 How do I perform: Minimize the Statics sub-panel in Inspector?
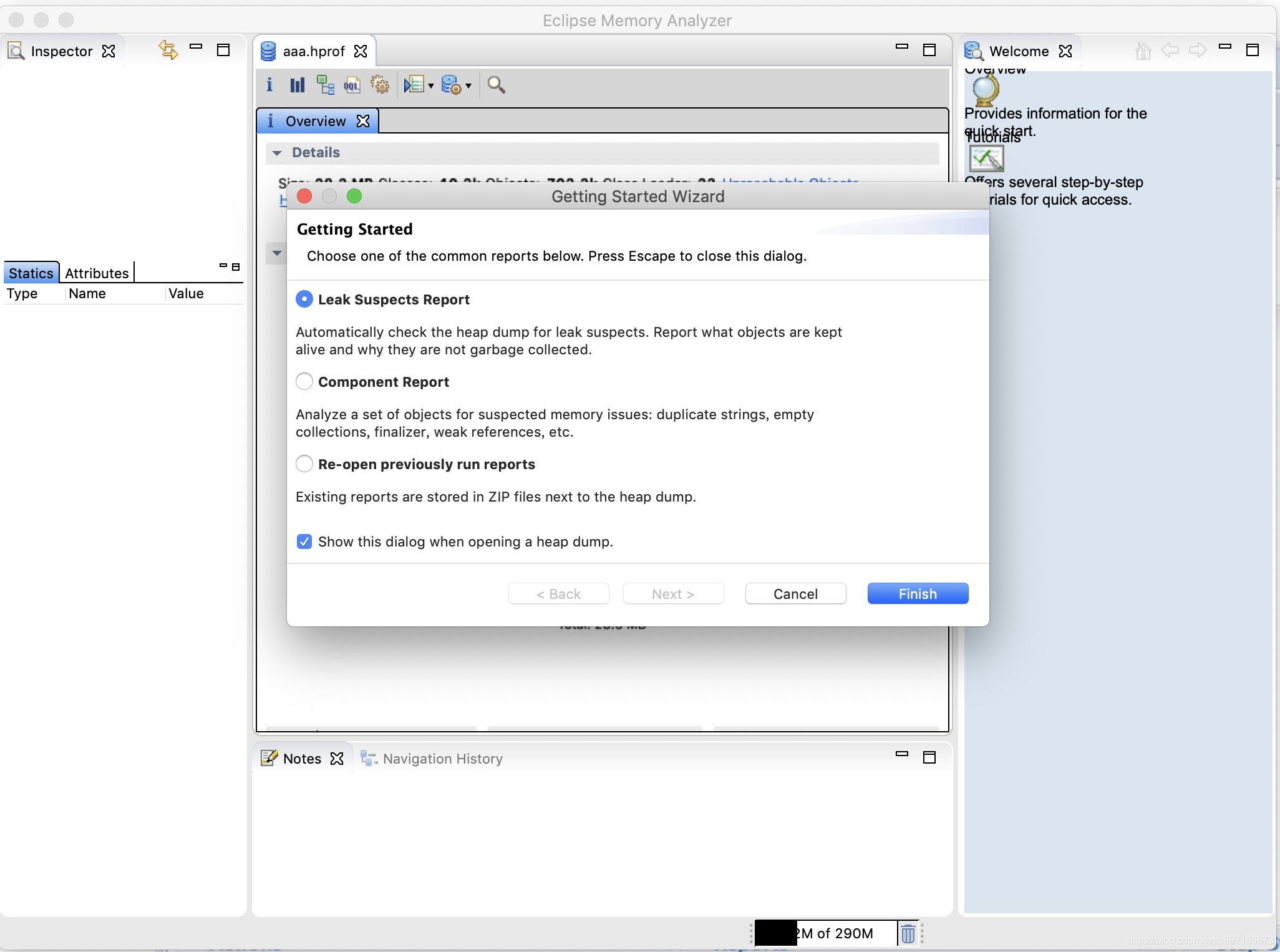[223, 265]
